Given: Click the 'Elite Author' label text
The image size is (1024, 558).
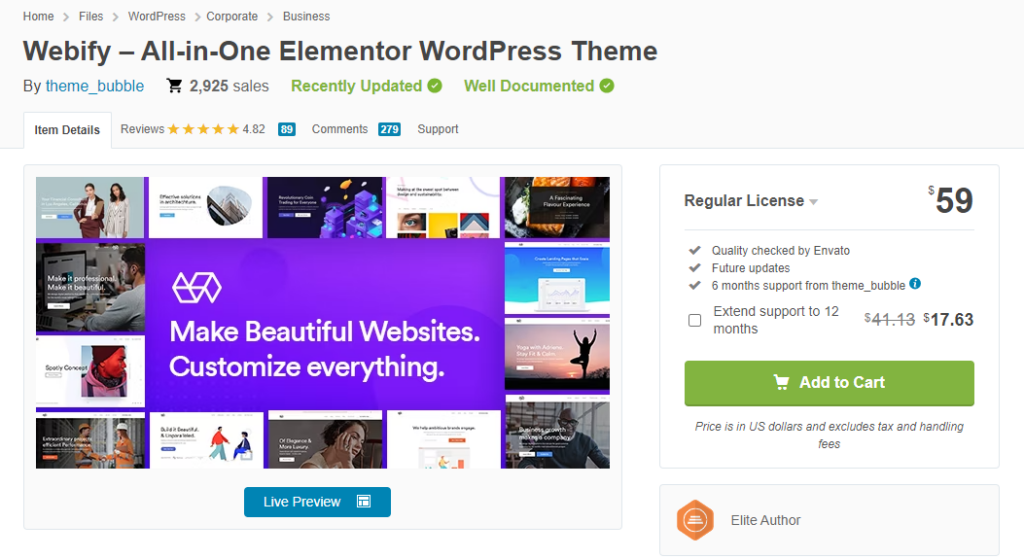Looking at the screenshot, I should (765, 520).
